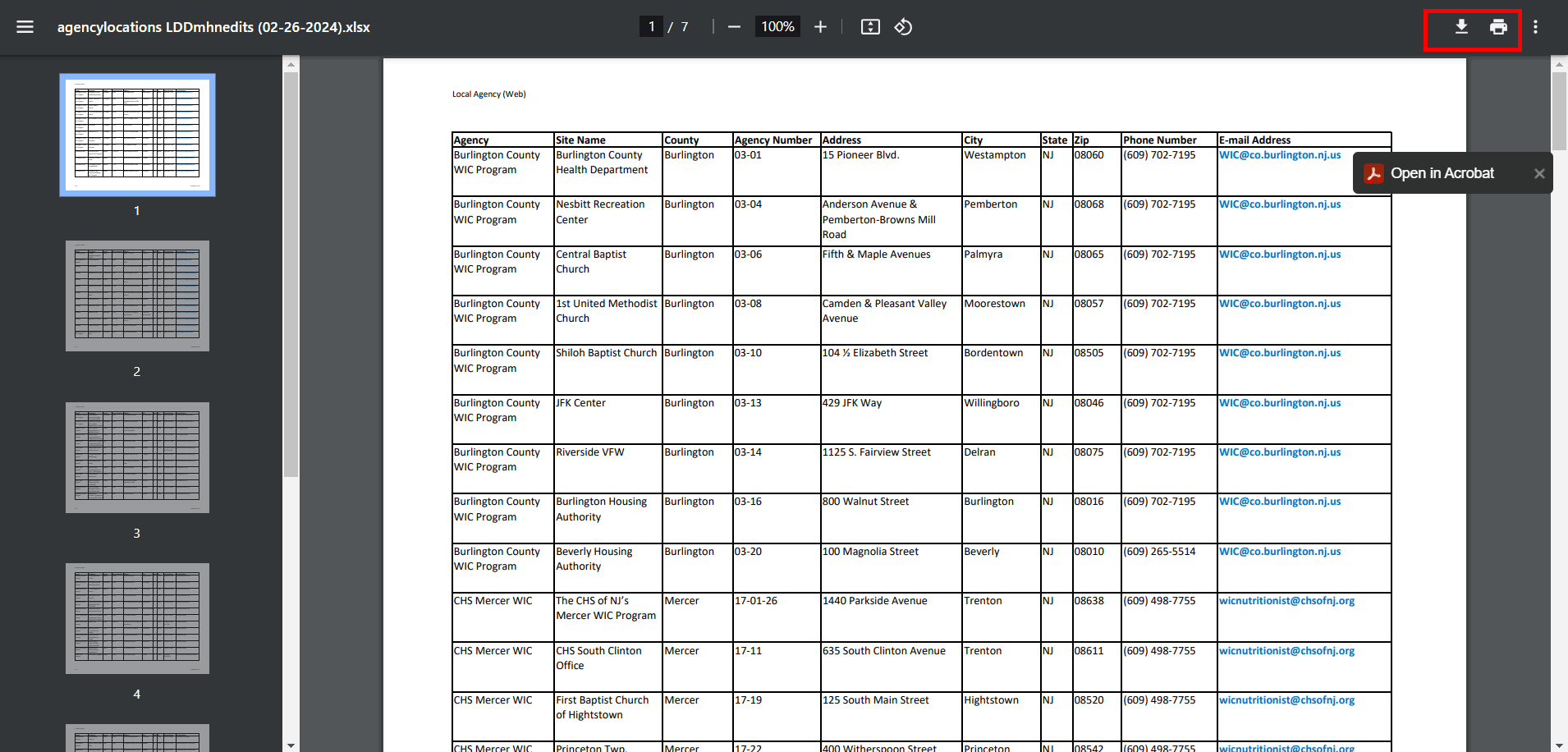This screenshot has height=752, width=1568.
Task: Click the 'Phone Number' column header
Action: (1159, 140)
